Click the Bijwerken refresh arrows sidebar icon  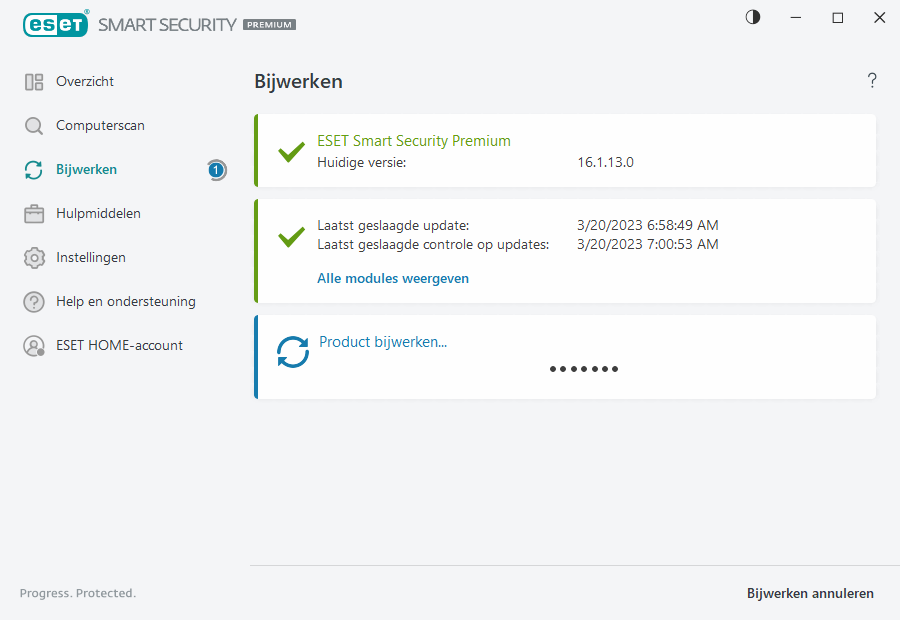click(34, 170)
